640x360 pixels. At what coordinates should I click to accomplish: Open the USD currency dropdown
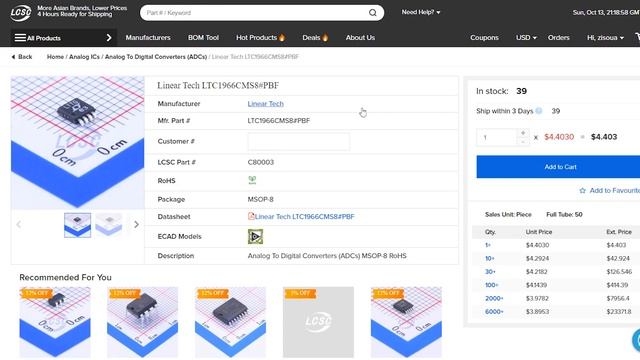[x=526, y=38]
